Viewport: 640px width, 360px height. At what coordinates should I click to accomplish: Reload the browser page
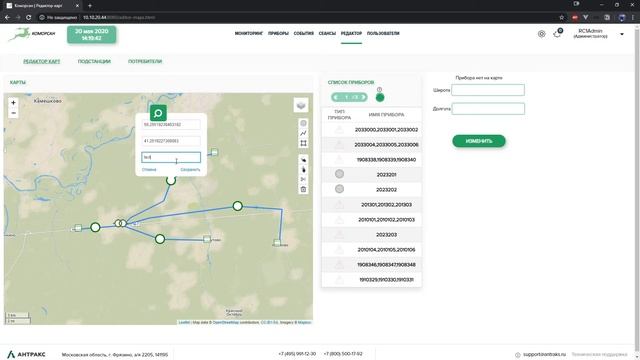(29, 18)
